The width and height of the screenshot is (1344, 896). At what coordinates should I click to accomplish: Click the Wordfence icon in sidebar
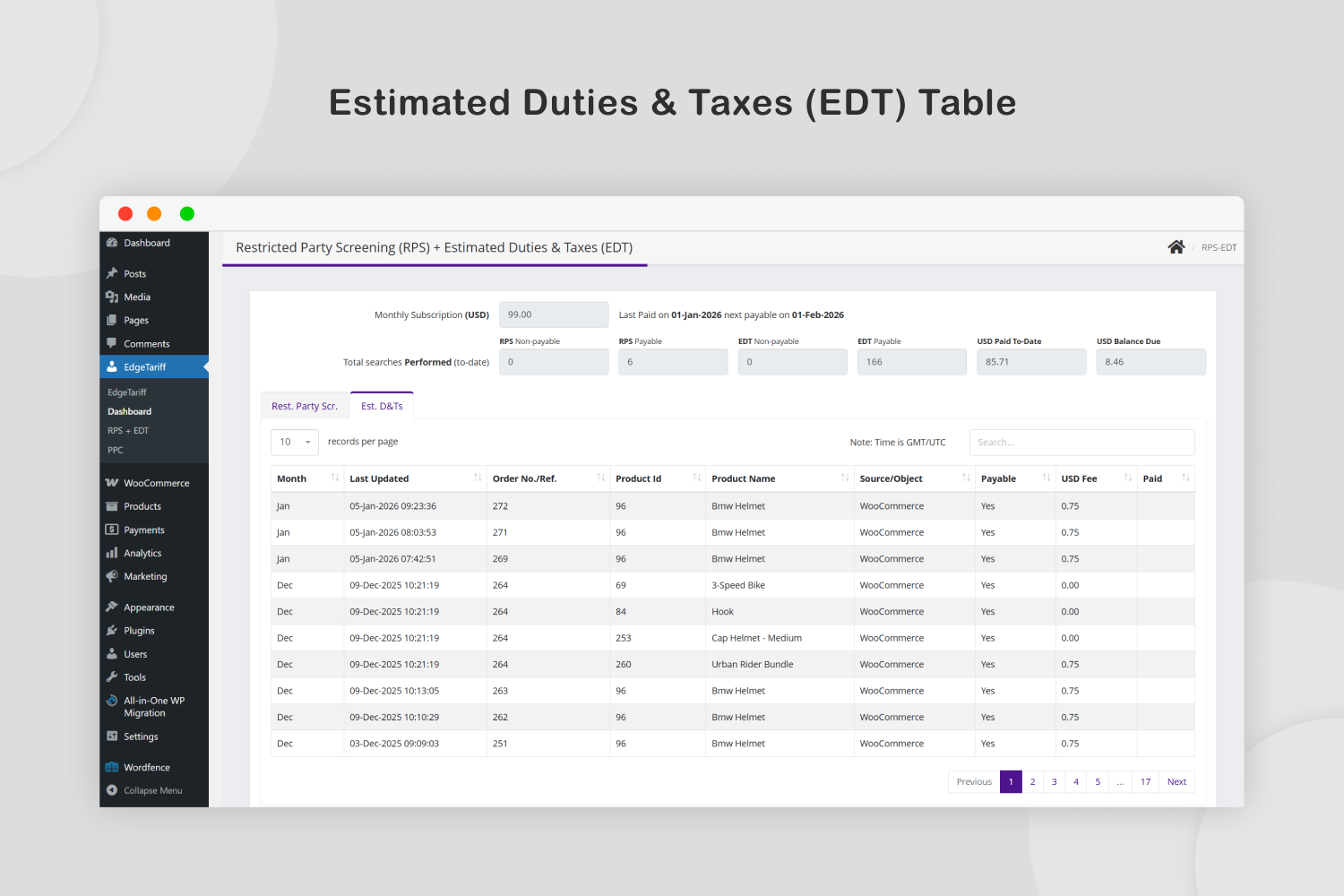112,767
